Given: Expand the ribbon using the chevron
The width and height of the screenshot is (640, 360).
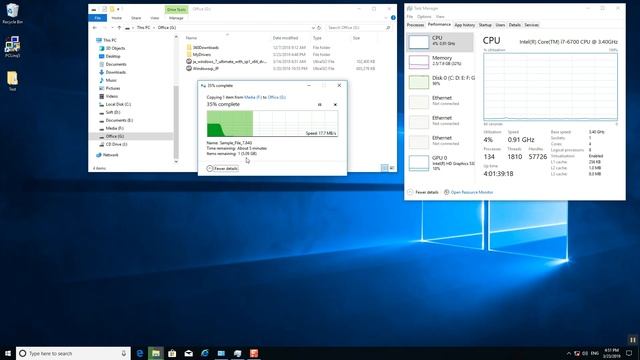Looking at the screenshot, I should [x=385, y=18].
